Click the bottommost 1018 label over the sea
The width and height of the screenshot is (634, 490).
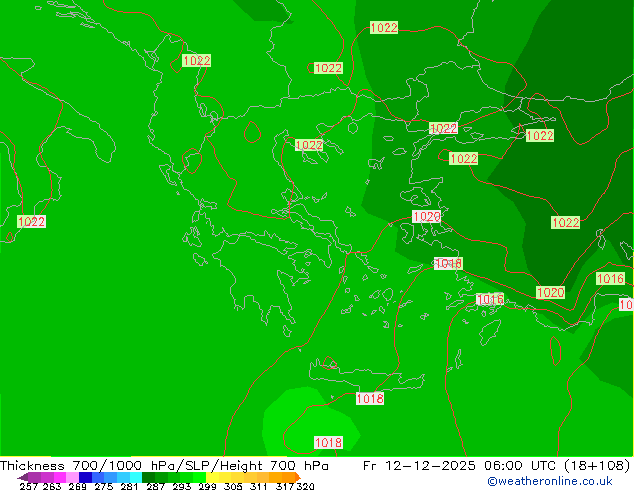tap(329, 443)
